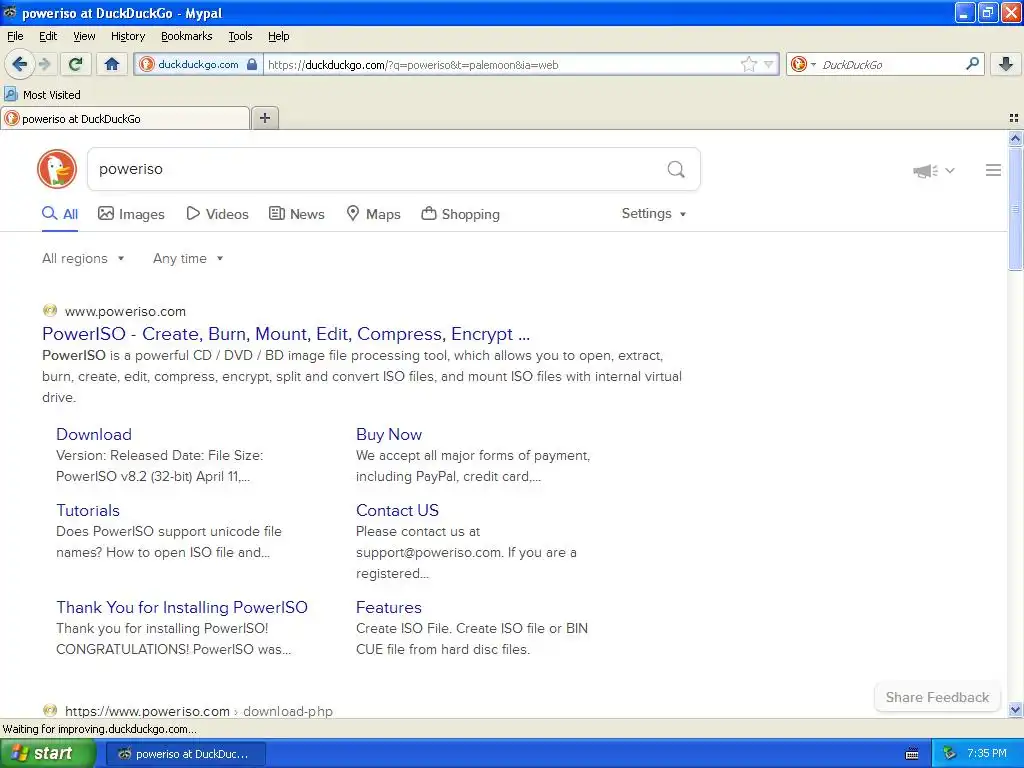The image size is (1024, 768).
Task: Open the File menu
Action: pos(15,36)
